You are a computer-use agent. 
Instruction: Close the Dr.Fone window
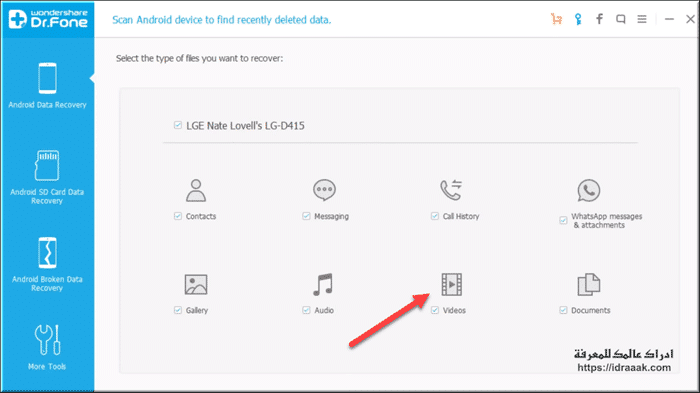(x=690, y=19)
